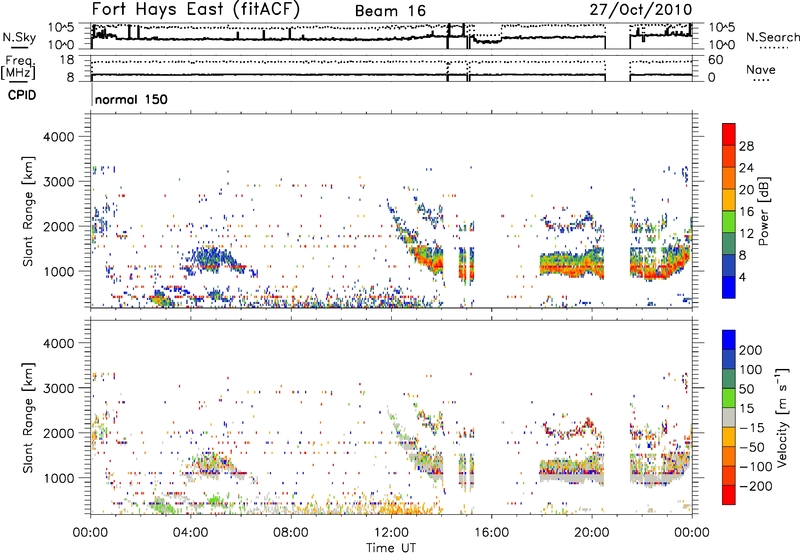Click the '12:00' time axis label
The image size is (800, 554).
[391, 533]
